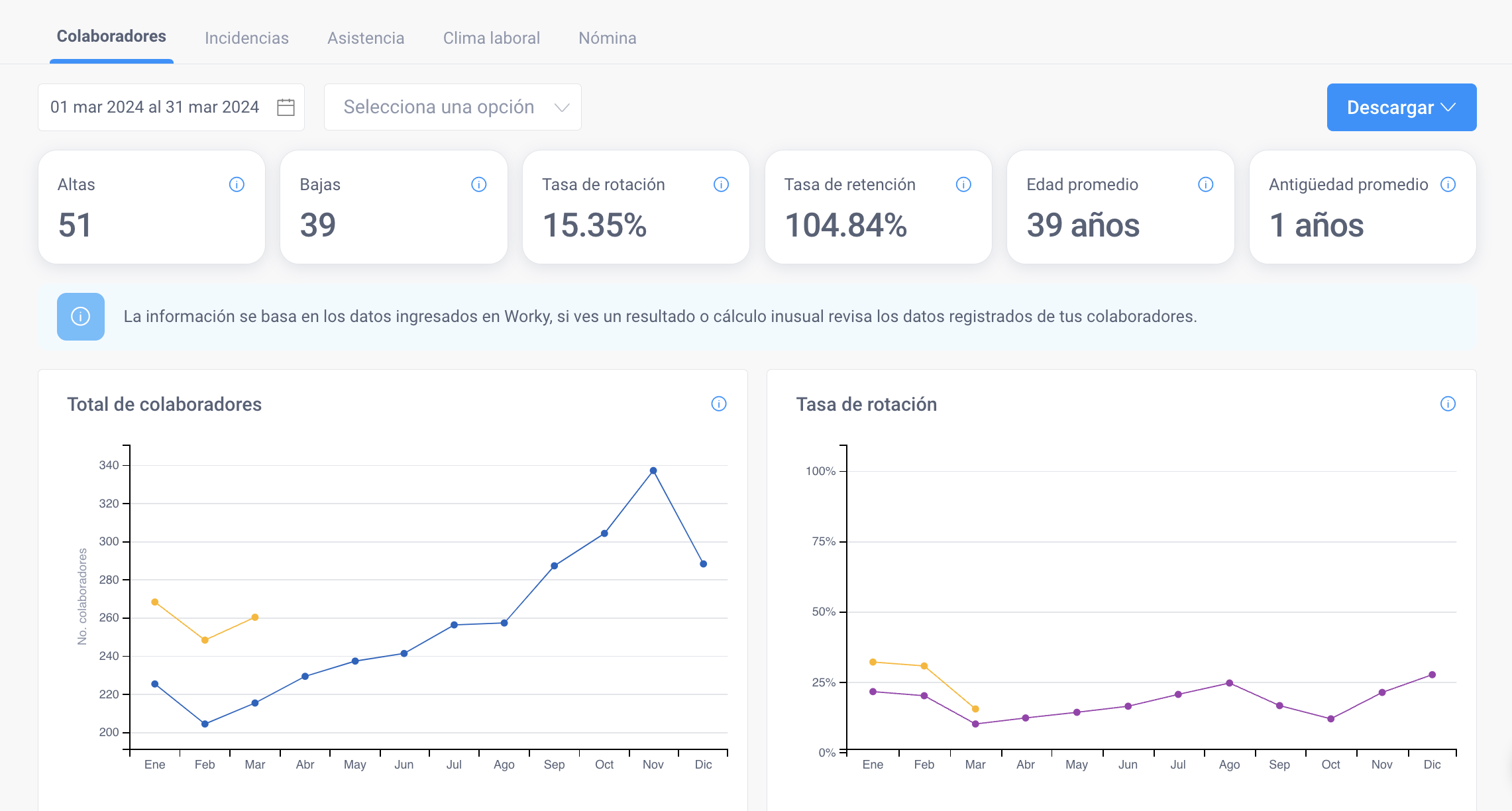This screenshot has height=811, width=1512.
Task: Click the Bajas info icon
Action: pyautogui.click(x=479, y=185)
